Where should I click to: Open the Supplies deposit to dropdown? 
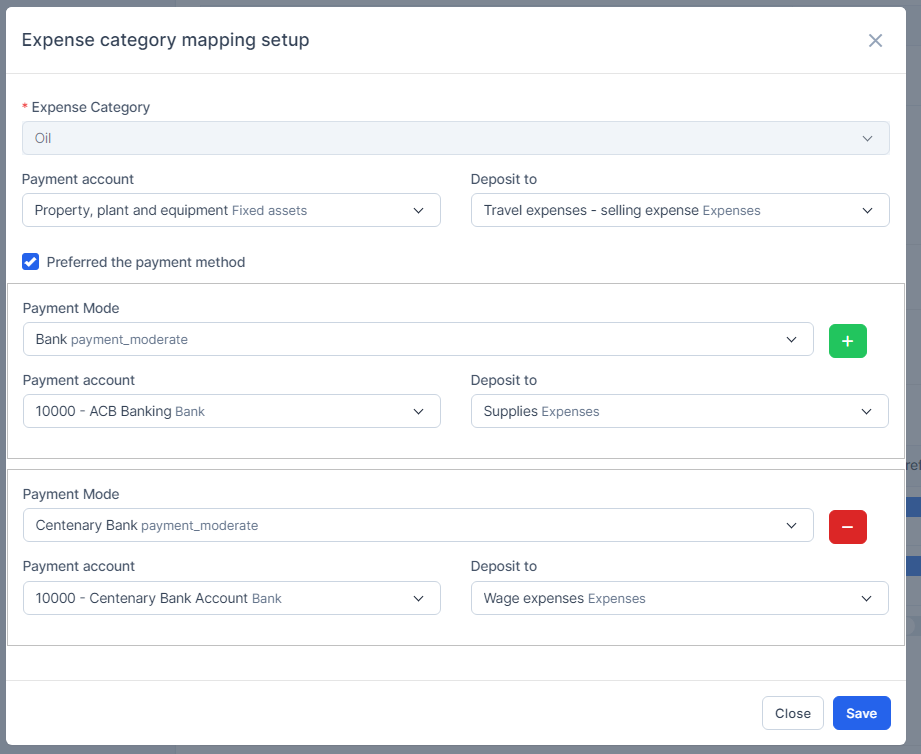[679, 411]
